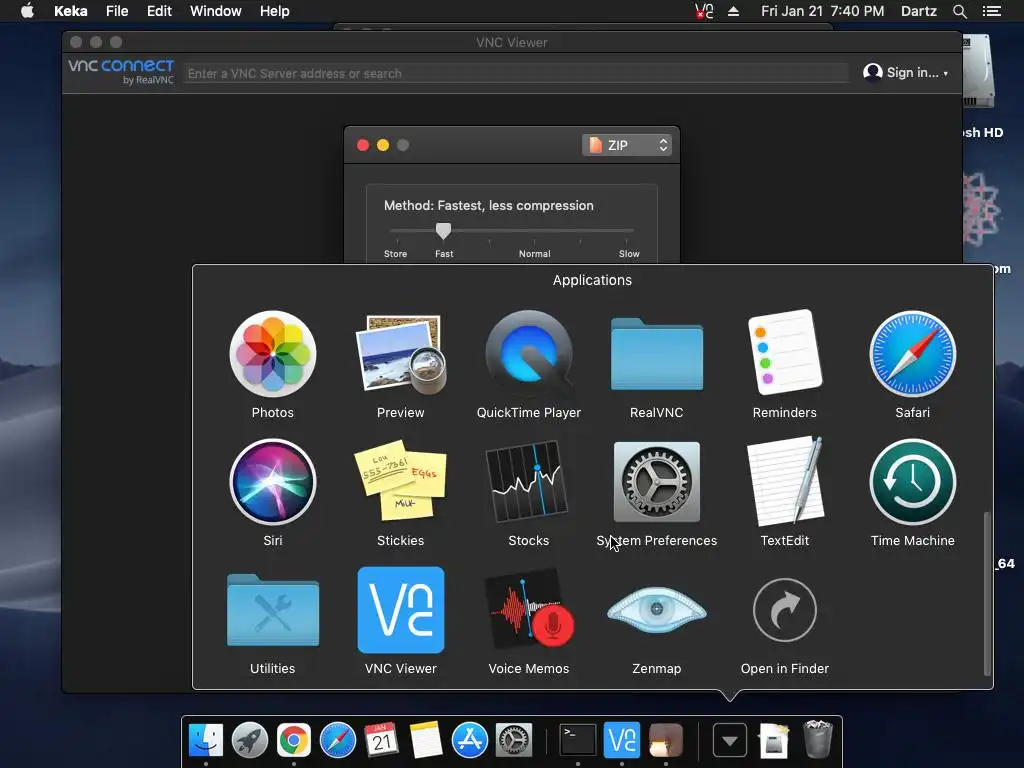
Task: Open the Help menu
Action: 274,11
